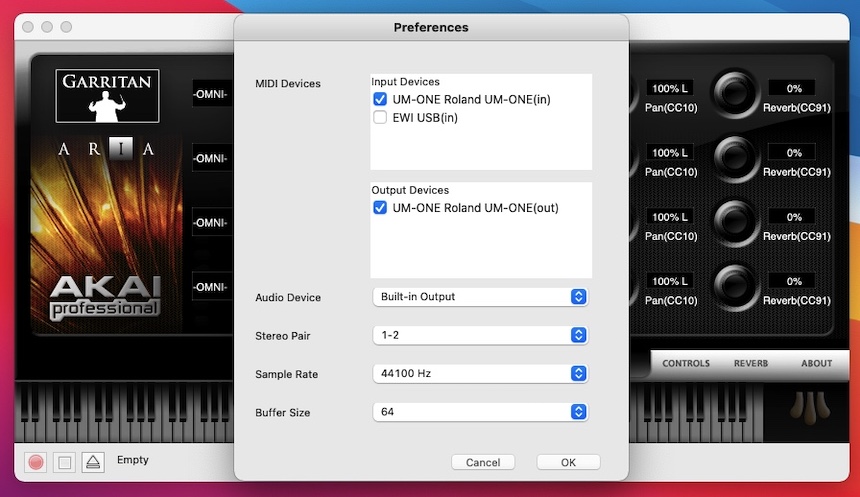Screen dimensions: 860x497
Task: Click Cancel in Preferences dialog
Action: (483, 462)
